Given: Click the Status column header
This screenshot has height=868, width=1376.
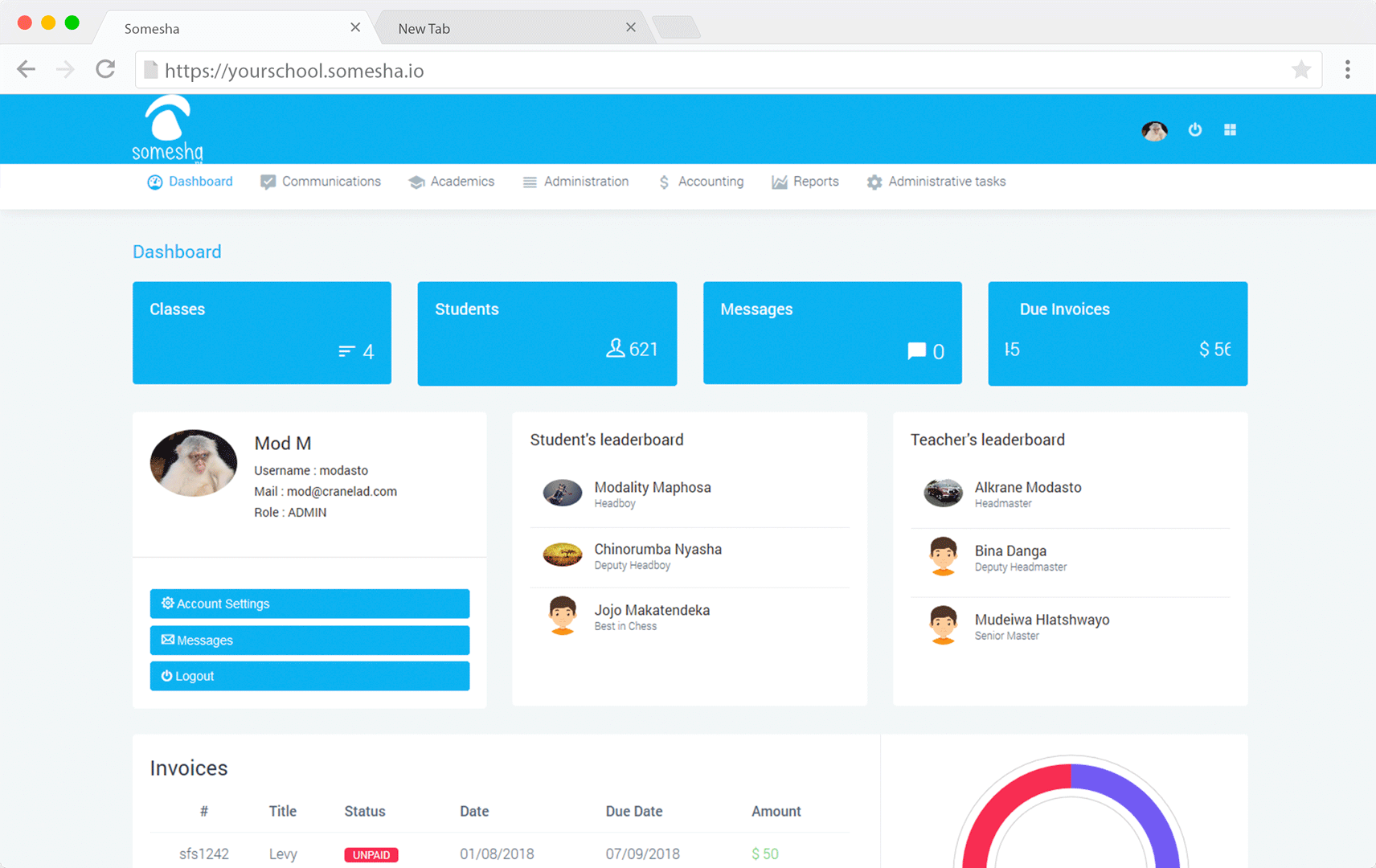Looking at the screenshot, I should coord(365,811).
